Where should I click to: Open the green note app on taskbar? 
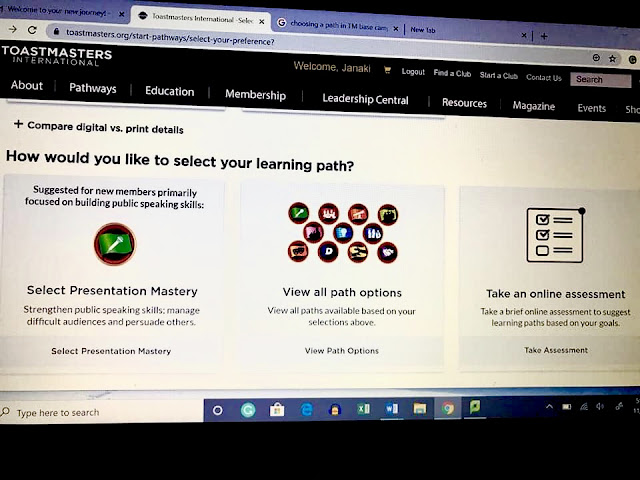tap(474, 407)
